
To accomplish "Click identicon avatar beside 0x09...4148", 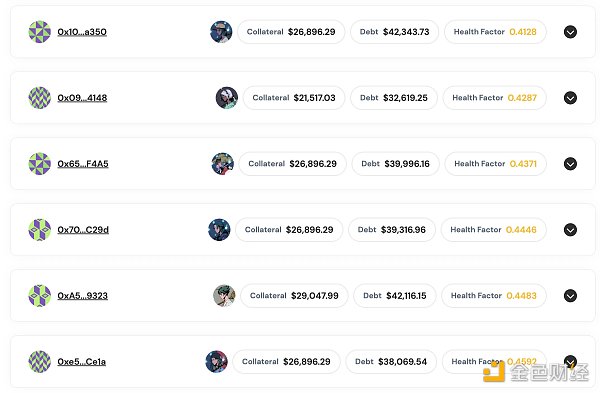I will point(40,98).
